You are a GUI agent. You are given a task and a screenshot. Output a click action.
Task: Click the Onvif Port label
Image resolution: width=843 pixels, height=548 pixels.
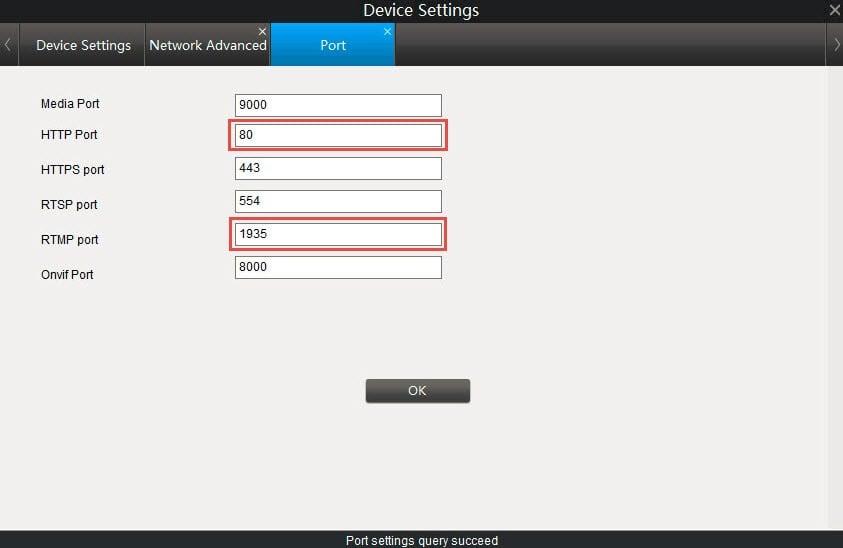pyautogui.click(x=67, y=275)
